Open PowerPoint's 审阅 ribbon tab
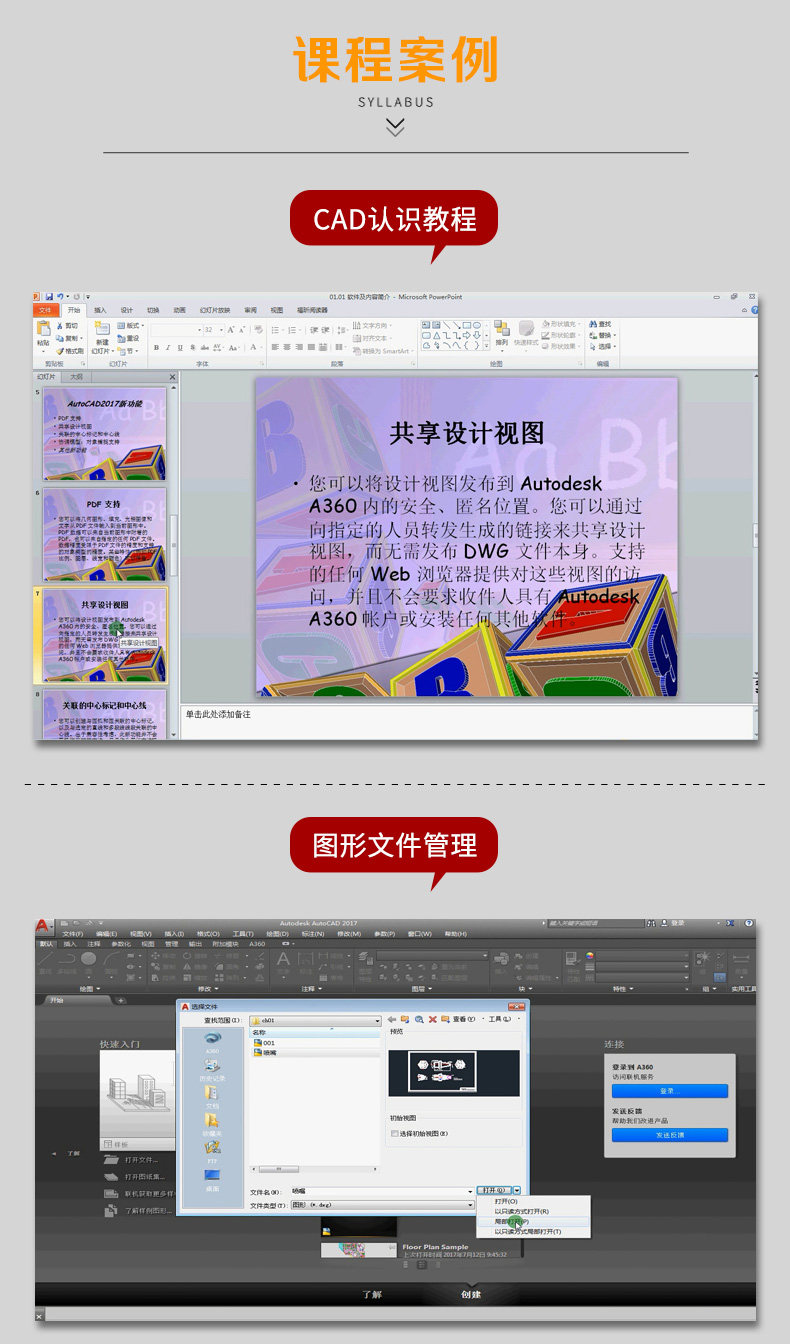790x1344 pixels. (x=251, y=310)
